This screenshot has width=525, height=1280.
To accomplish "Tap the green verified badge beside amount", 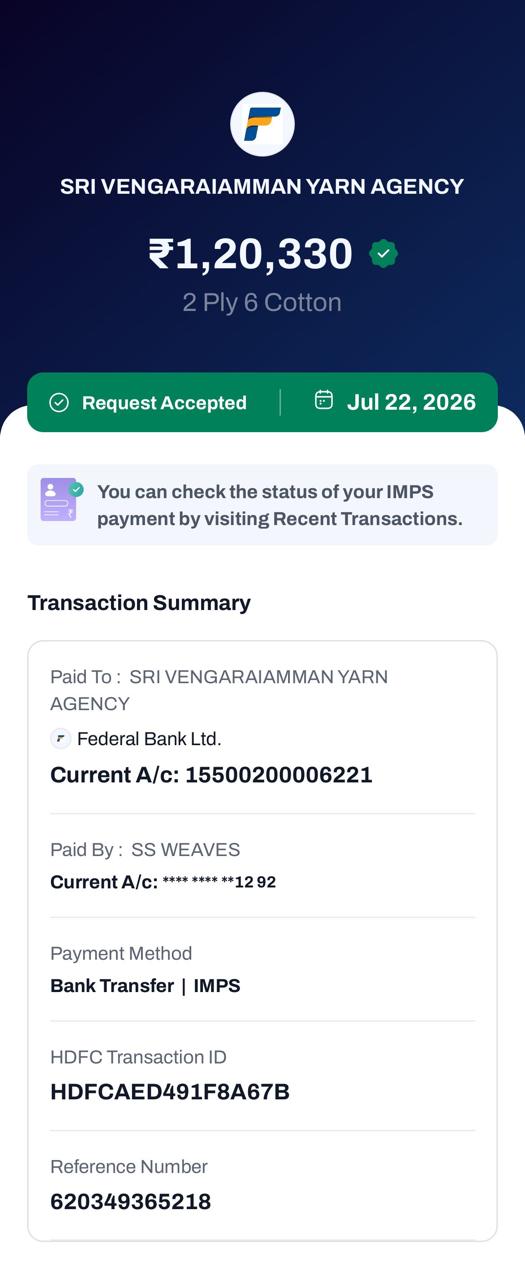I will coord(383,254).
